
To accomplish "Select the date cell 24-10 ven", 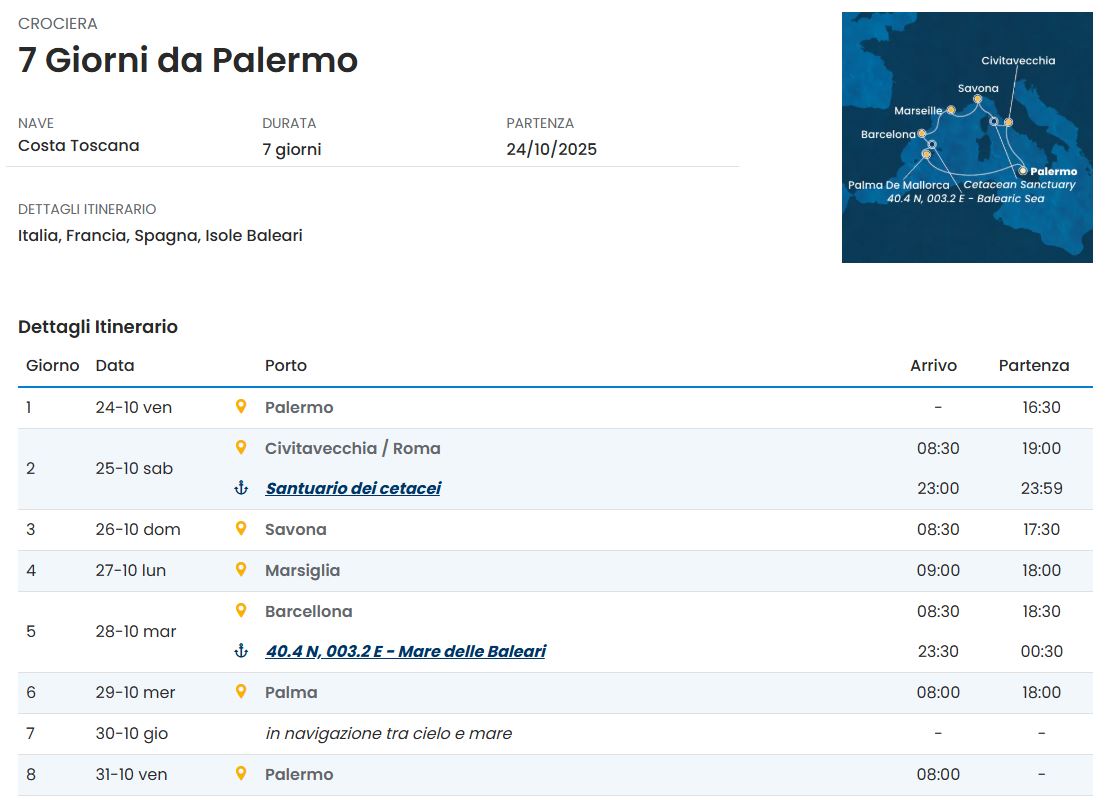I will click(133, 407).
